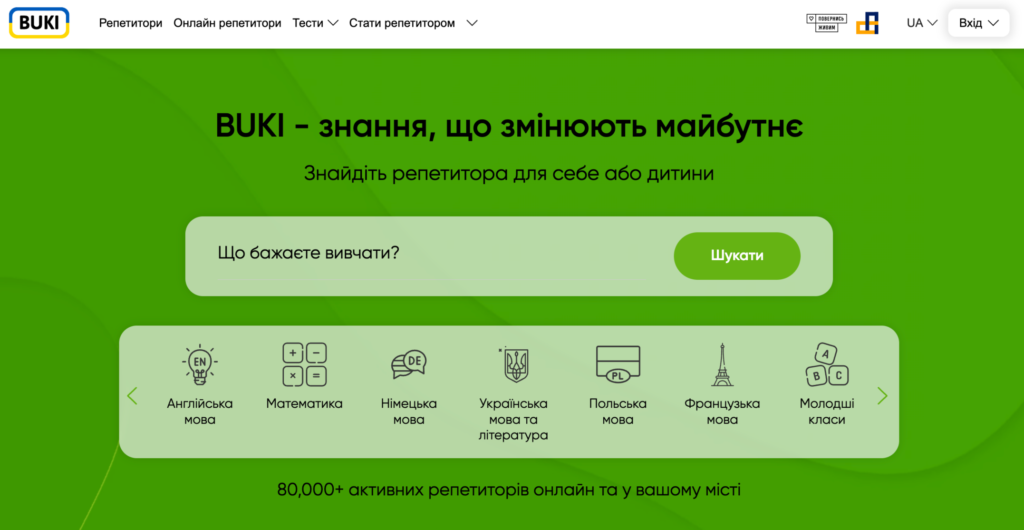Select the Математика calculator icon

pyautogui.click(x=304, y=364)
